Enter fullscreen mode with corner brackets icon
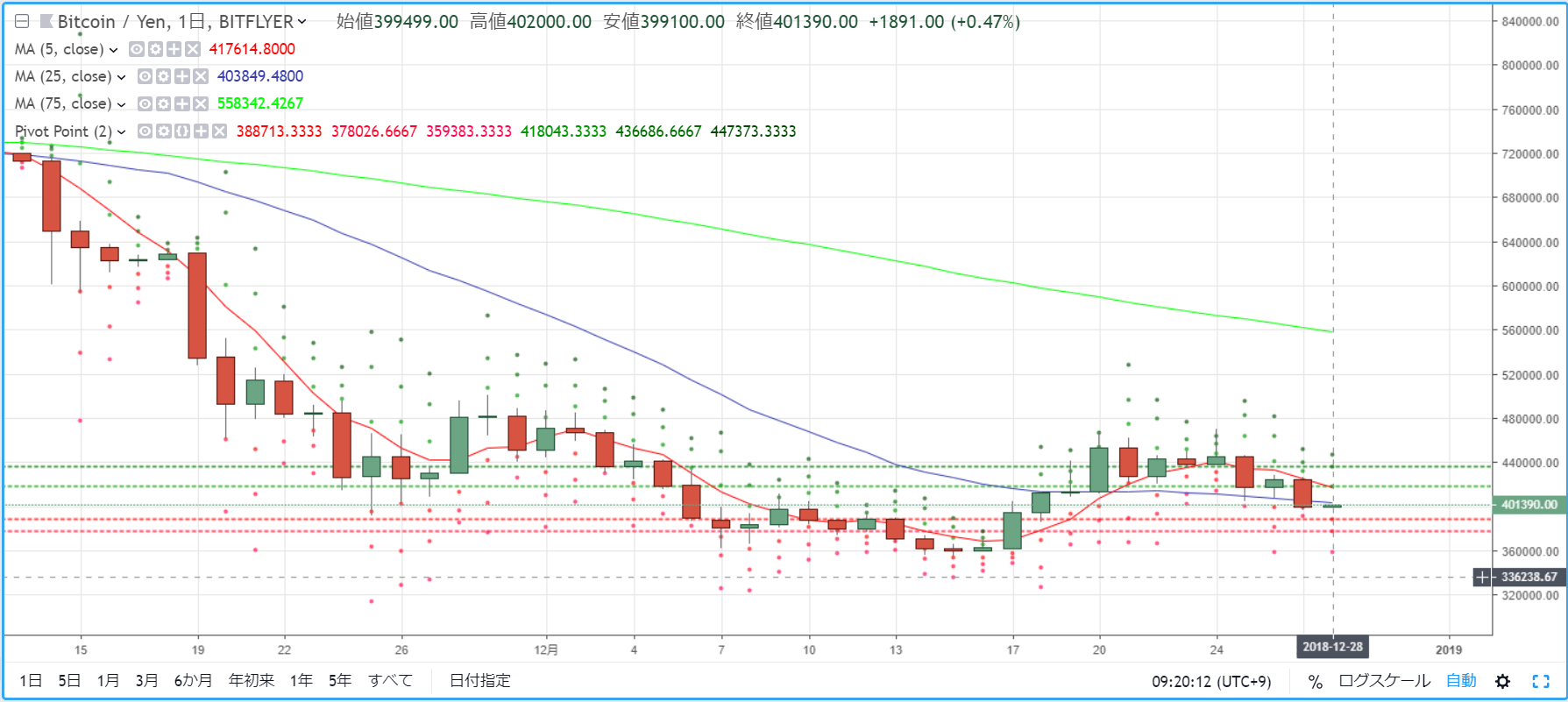 (1541, 681)
